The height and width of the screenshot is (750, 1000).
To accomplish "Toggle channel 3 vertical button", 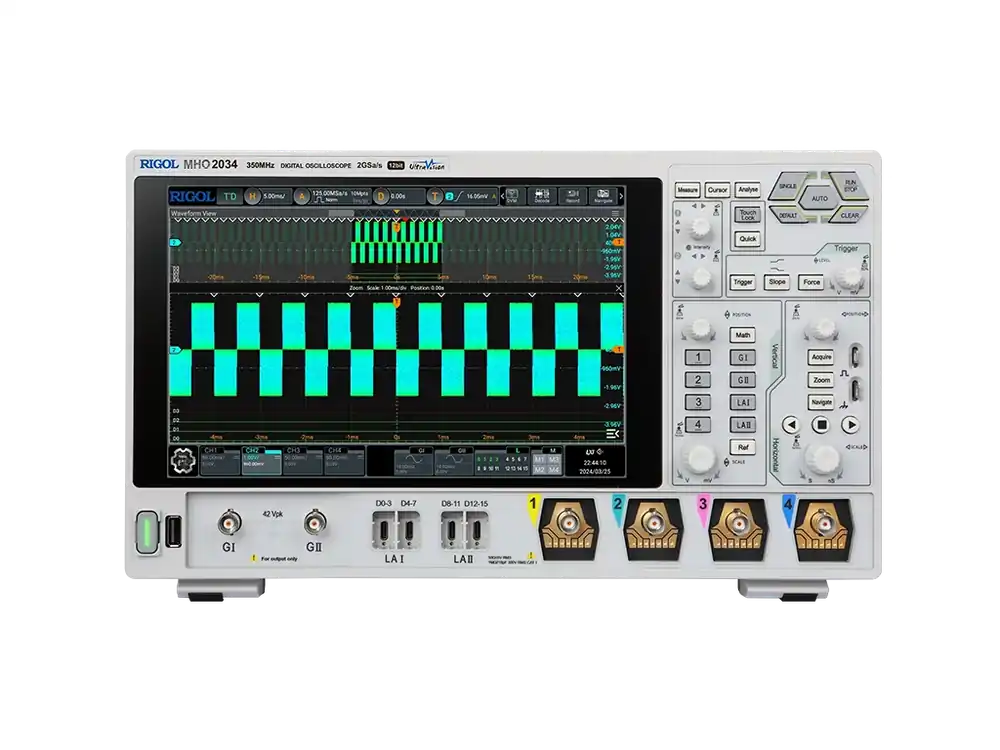I will click(698, 402).
